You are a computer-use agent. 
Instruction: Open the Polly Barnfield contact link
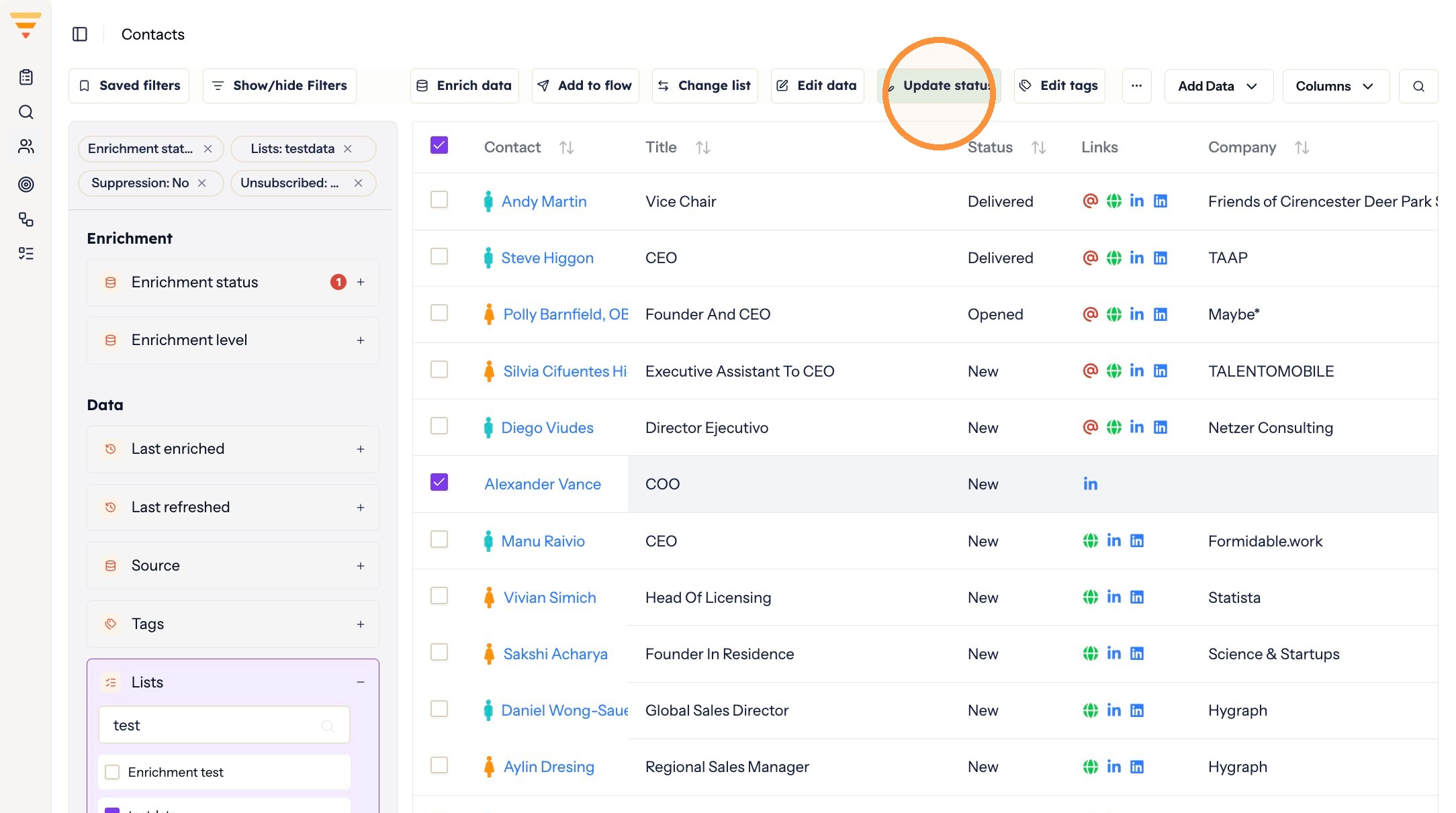point(565,314)
